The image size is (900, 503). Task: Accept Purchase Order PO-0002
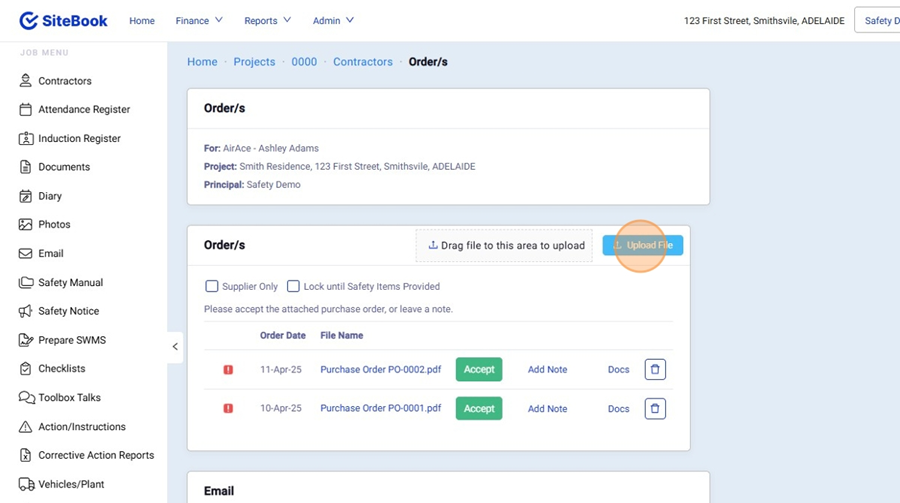click(x=479, y=370)
